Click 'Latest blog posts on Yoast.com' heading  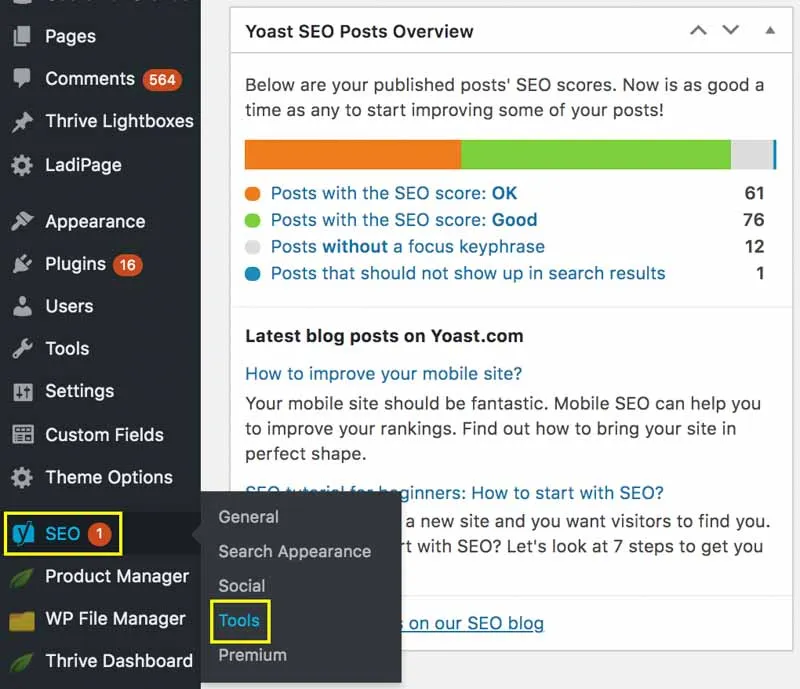384,336
